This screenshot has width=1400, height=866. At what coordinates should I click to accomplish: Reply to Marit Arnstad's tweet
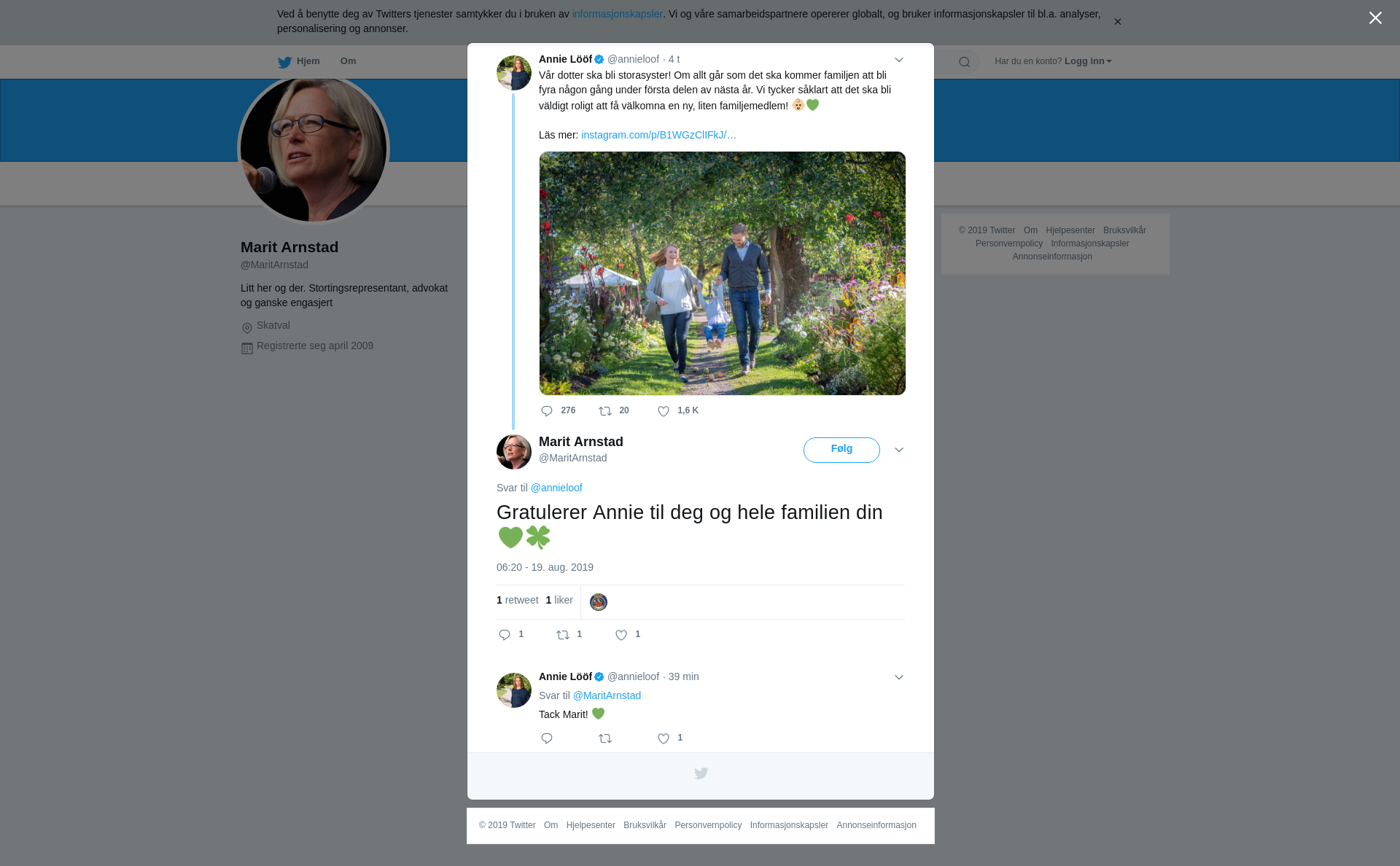point(505,635)
